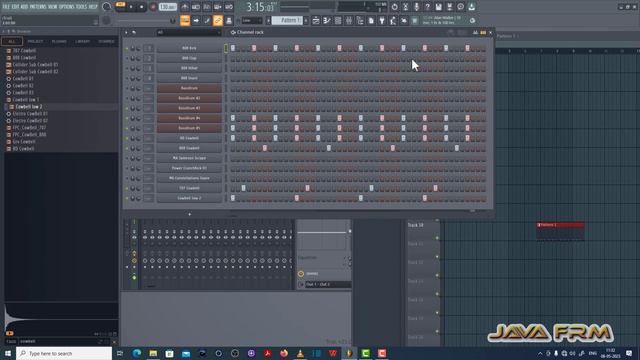Viewport: 640px width, 360px height.
Task: Click the Windows Start button
Action: 7,353
